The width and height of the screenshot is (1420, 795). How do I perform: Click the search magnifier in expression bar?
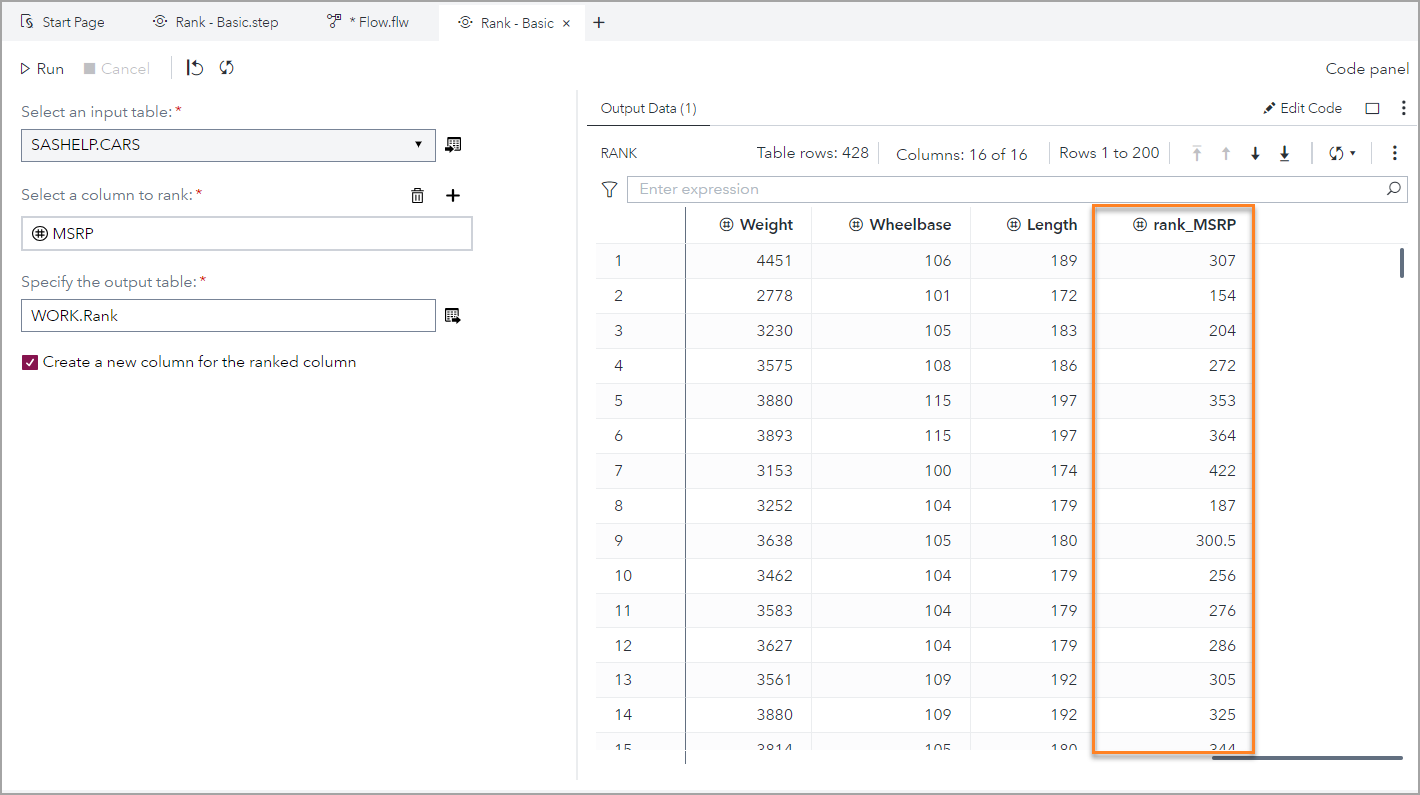point(1394,188)
